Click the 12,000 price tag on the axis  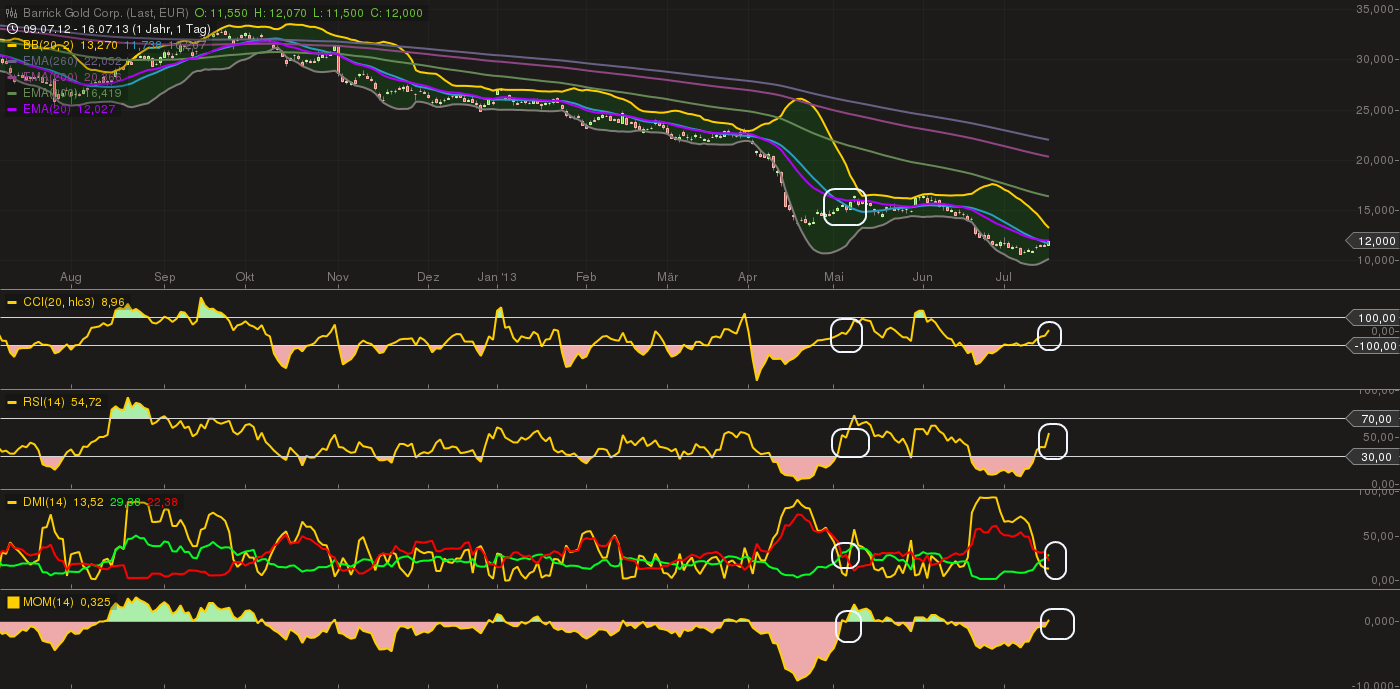(1374, 241)
